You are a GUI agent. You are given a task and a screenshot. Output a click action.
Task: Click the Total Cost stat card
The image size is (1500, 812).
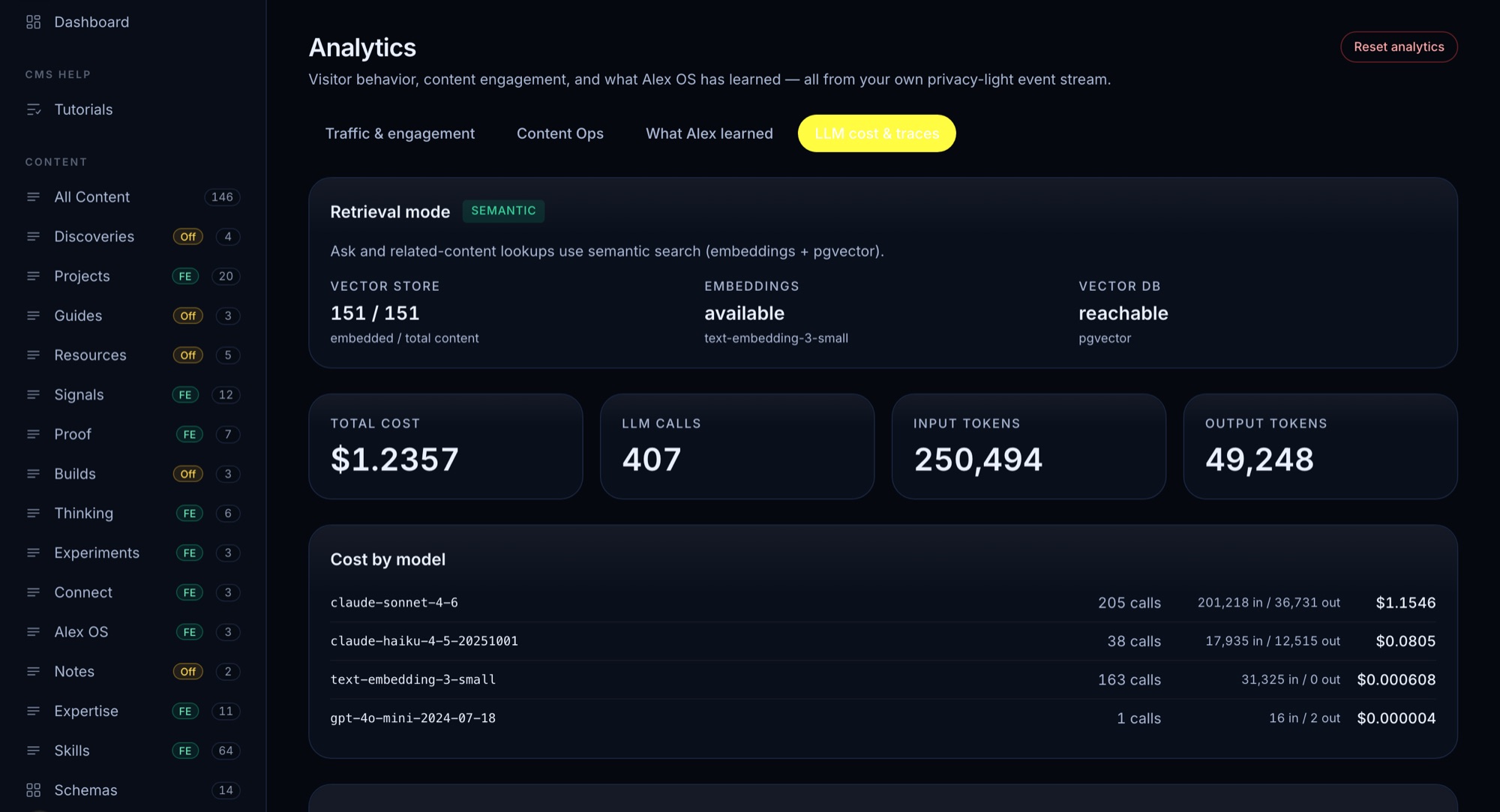tap(445, 447)
